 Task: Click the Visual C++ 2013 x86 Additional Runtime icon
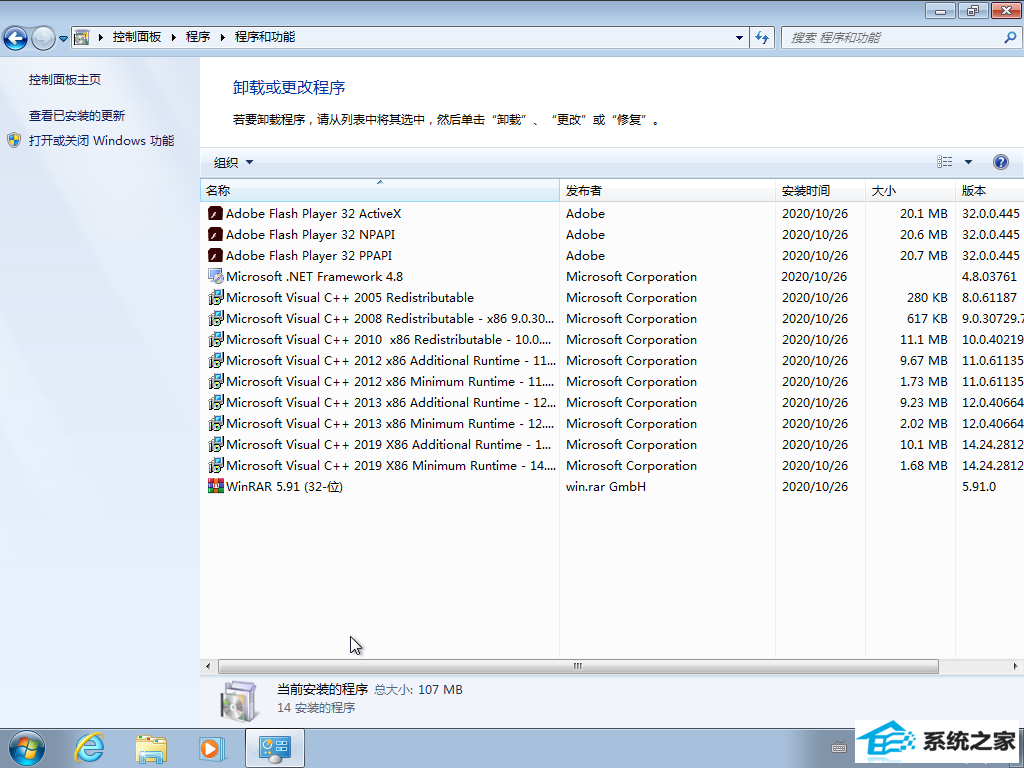[215, 402]
